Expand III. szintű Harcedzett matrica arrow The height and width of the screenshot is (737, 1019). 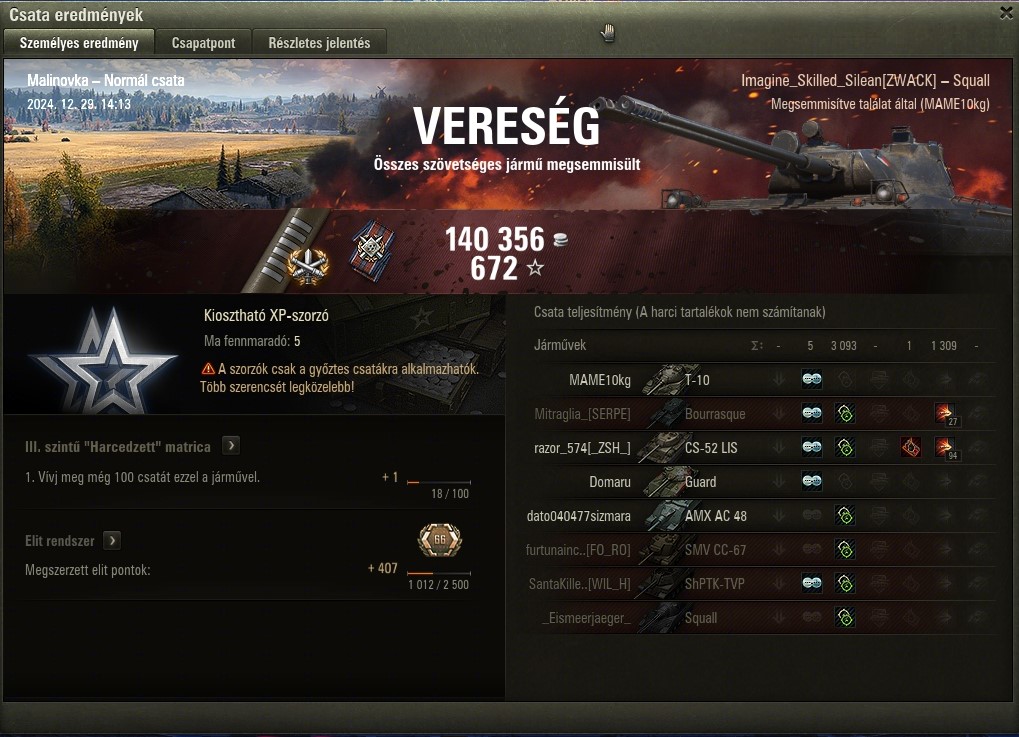[231, 446]
